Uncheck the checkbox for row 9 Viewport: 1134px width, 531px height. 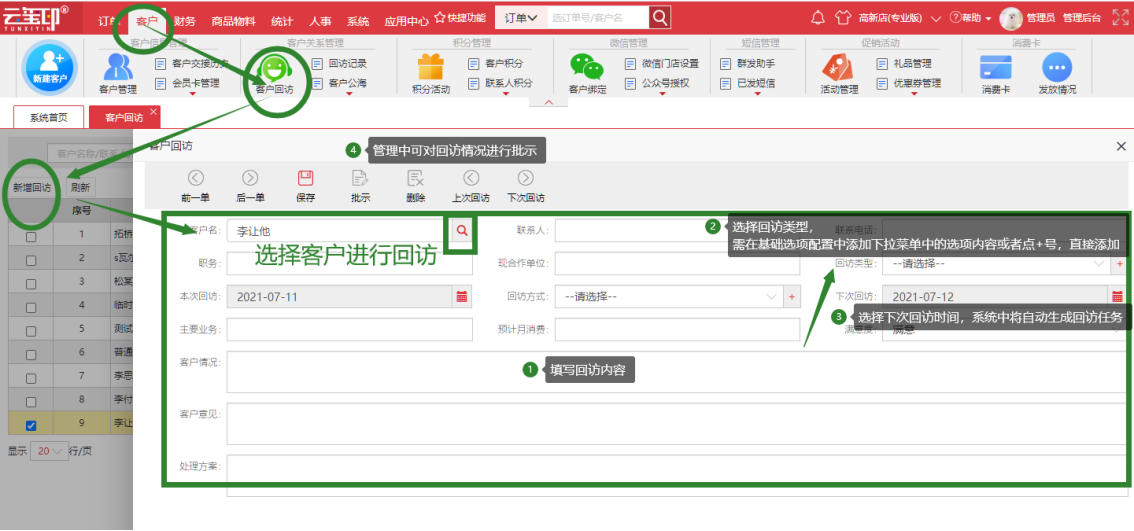(x=31, y=425)
